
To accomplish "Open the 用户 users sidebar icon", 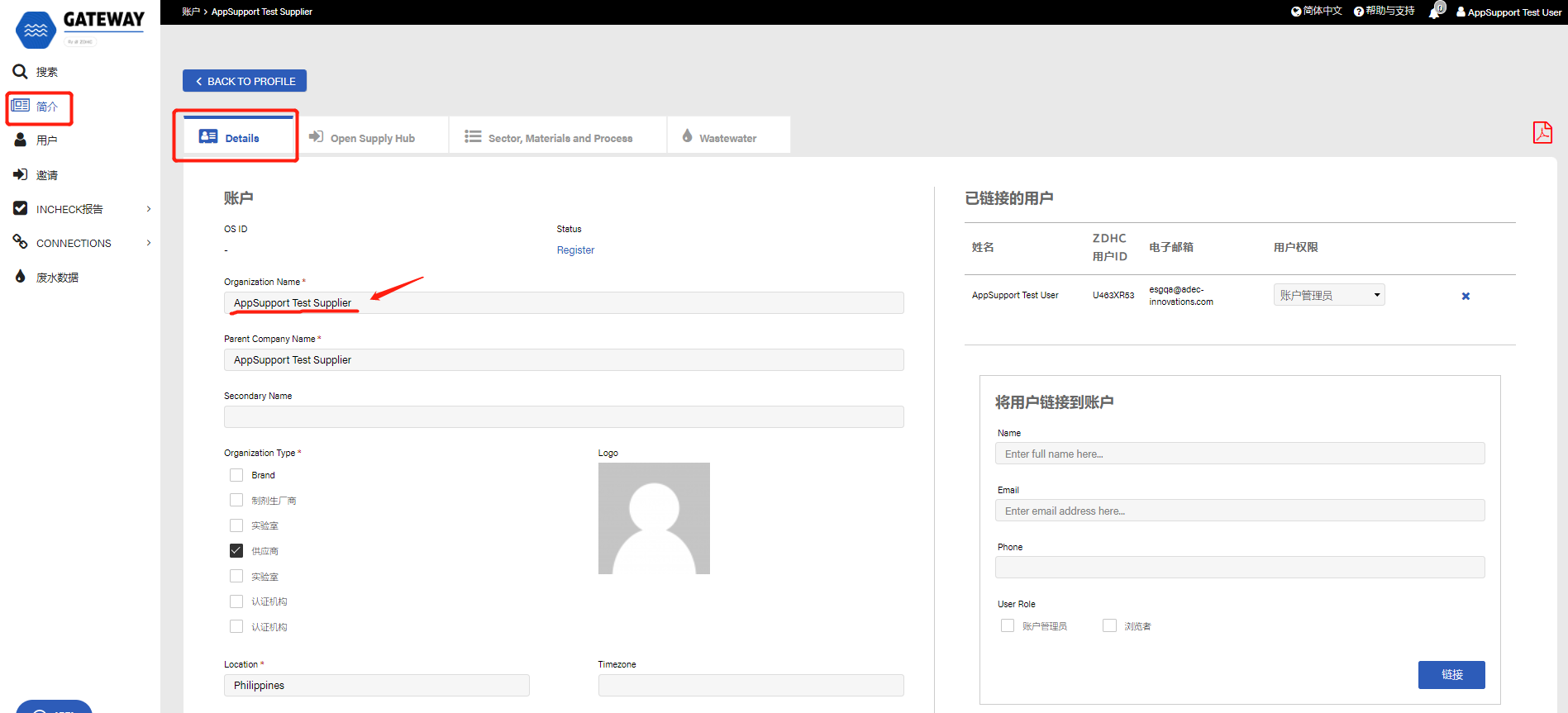I will [20, 140].
